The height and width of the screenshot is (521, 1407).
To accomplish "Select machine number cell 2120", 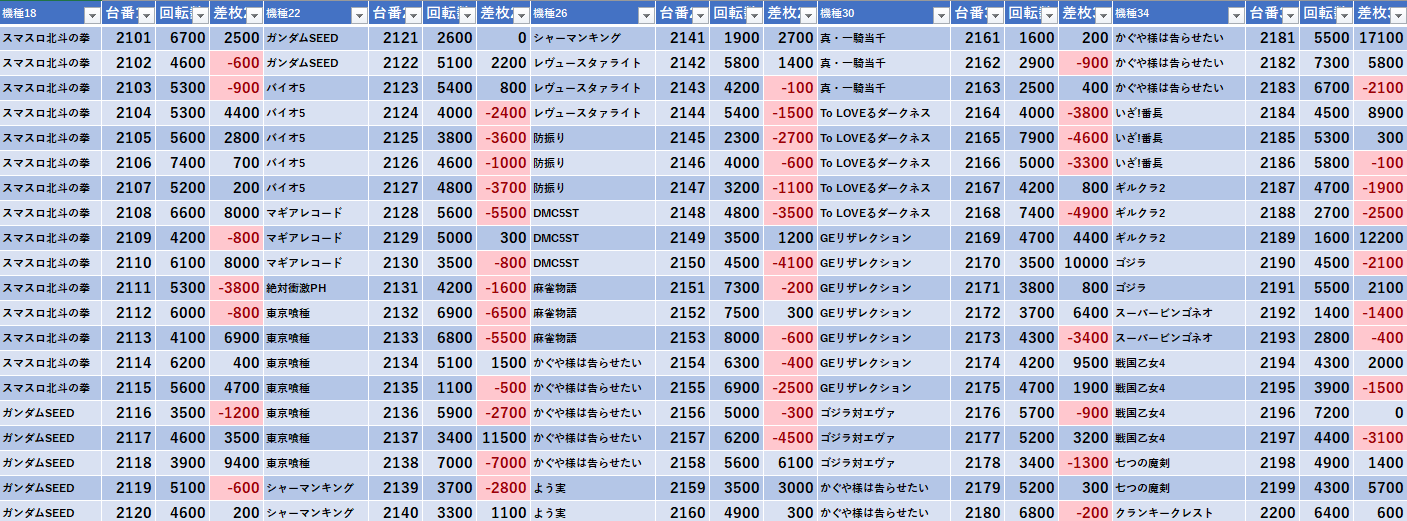I will (x=129, y=513).
